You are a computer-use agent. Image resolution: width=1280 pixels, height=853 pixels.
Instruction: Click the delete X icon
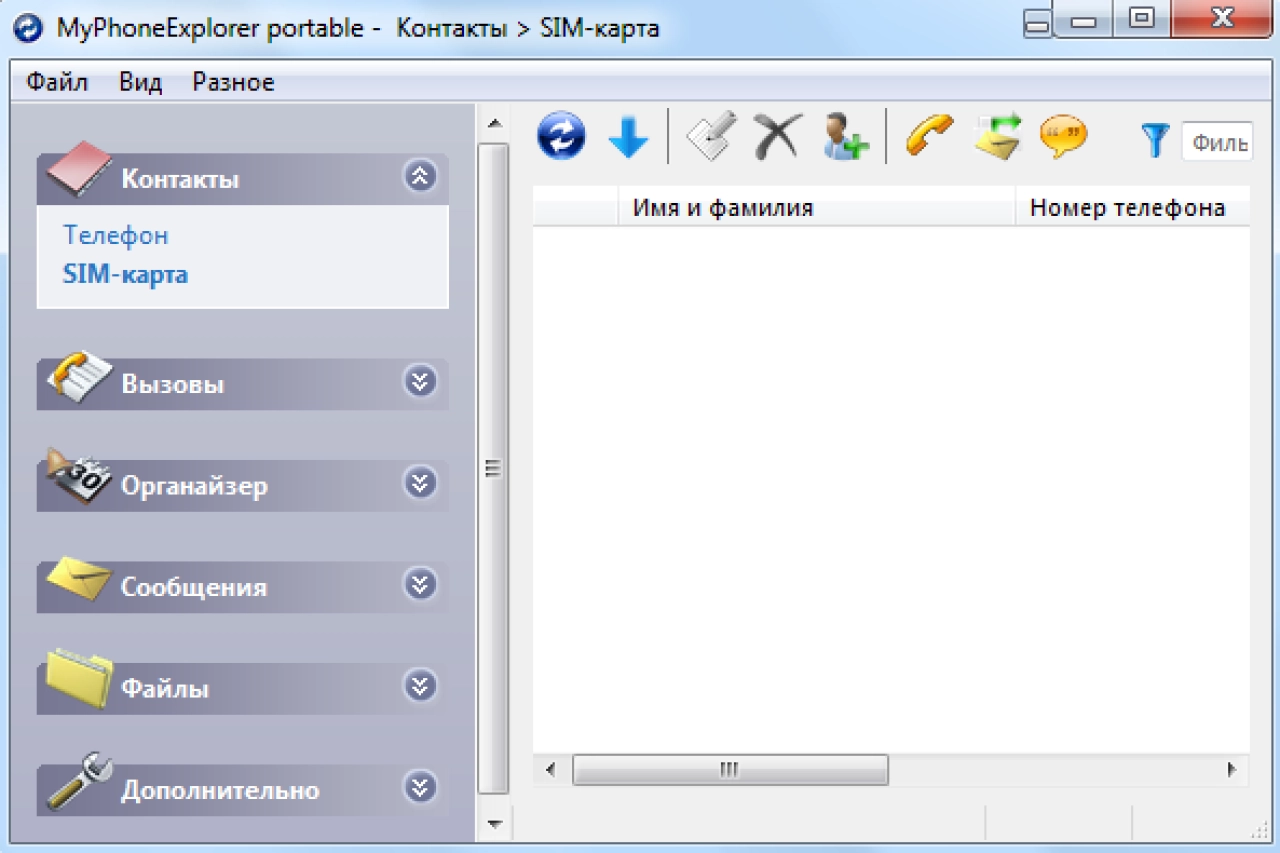click(x=778, y=135)
